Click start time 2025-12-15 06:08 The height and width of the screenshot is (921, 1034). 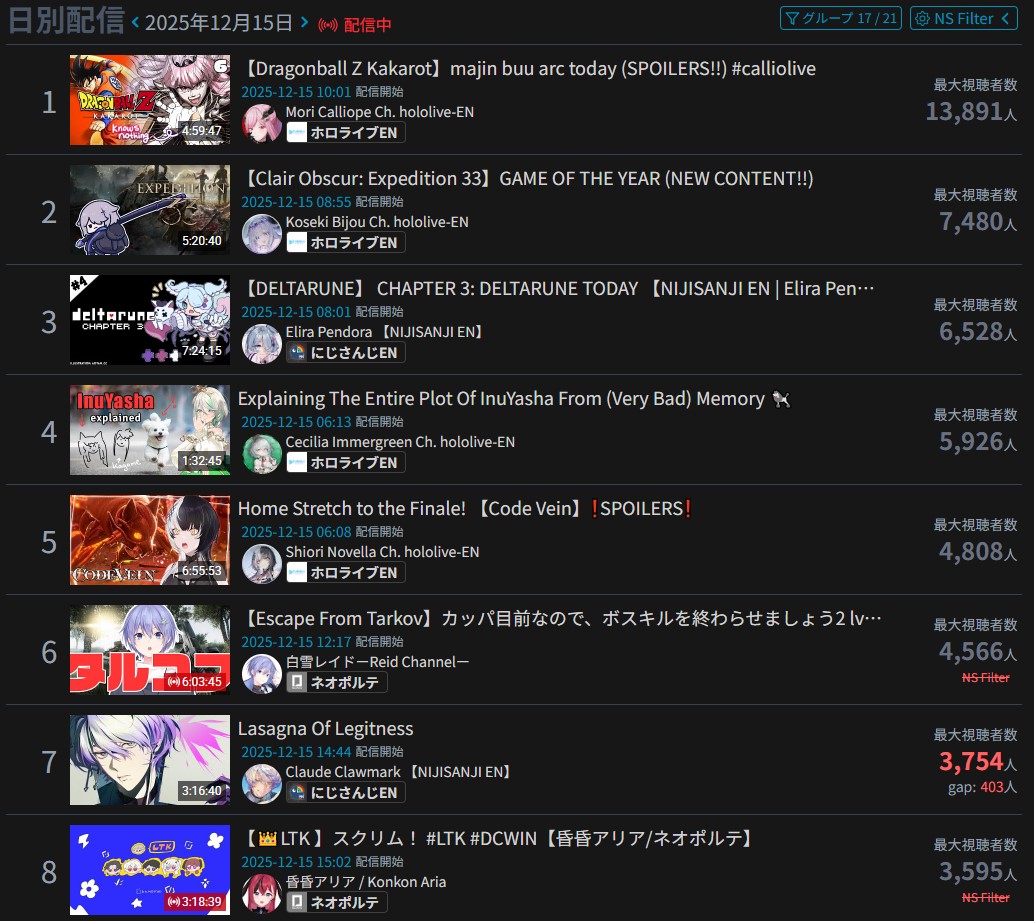pos(296,533)
